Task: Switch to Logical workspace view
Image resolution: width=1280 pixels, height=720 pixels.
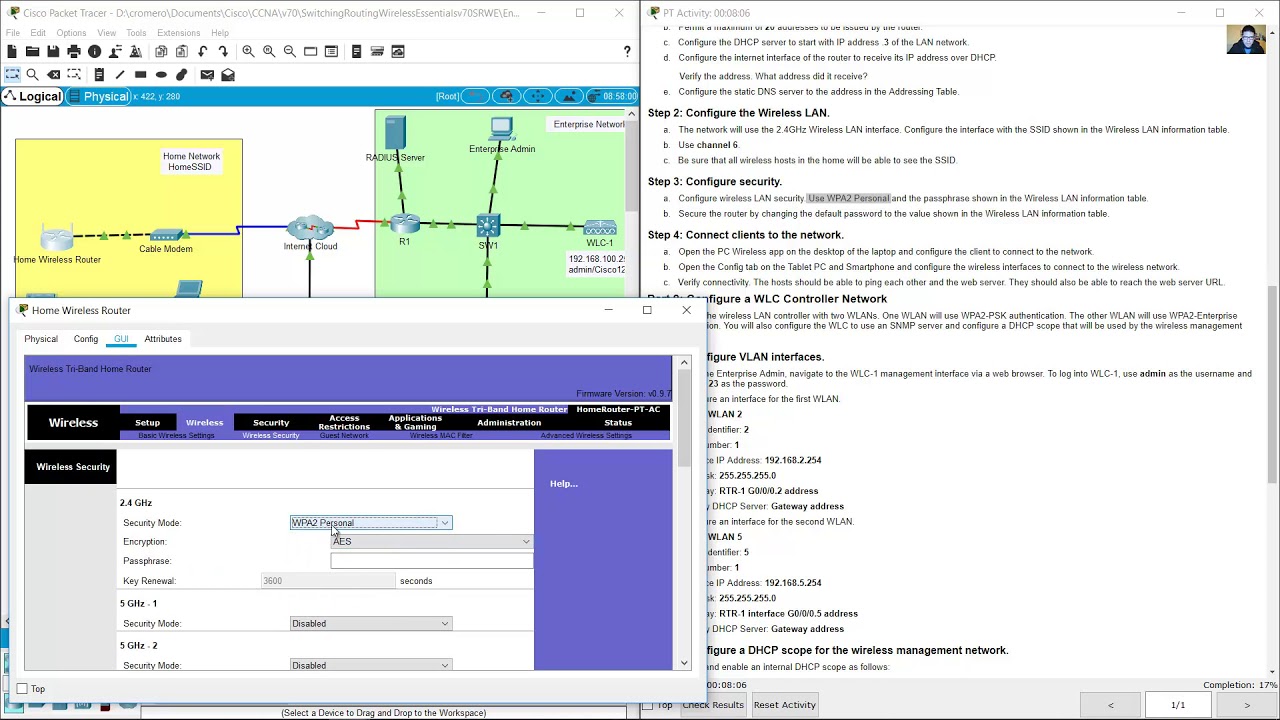Action: tap(33, 96)
